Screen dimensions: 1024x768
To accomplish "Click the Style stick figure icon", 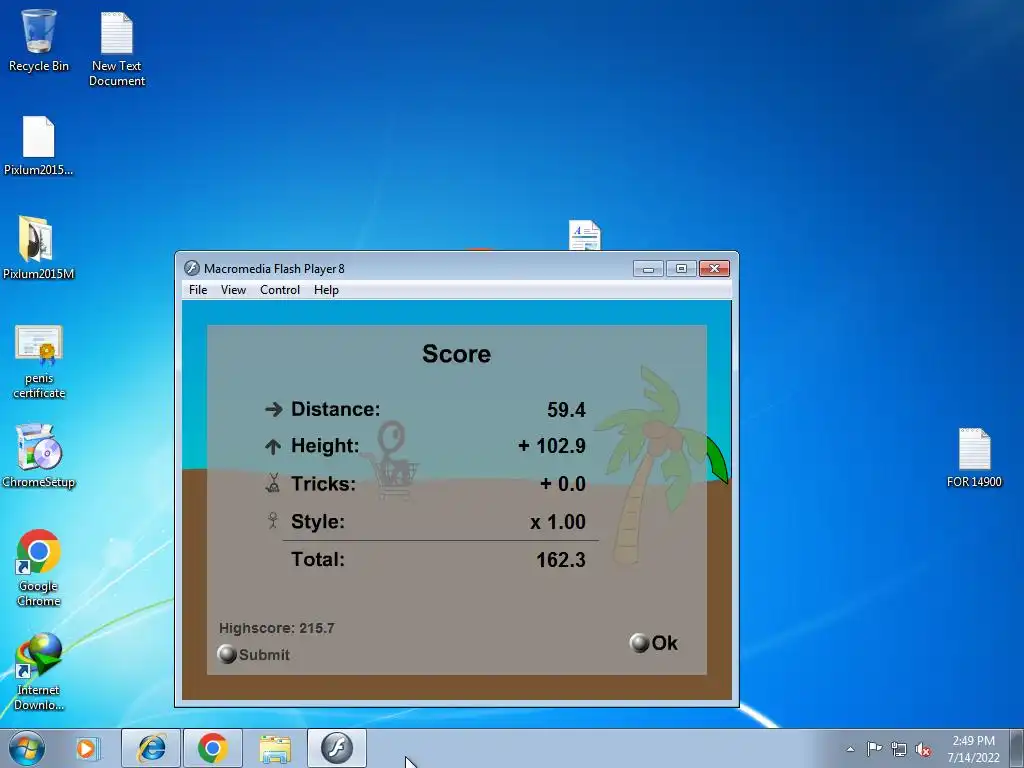I will [273, 520].
